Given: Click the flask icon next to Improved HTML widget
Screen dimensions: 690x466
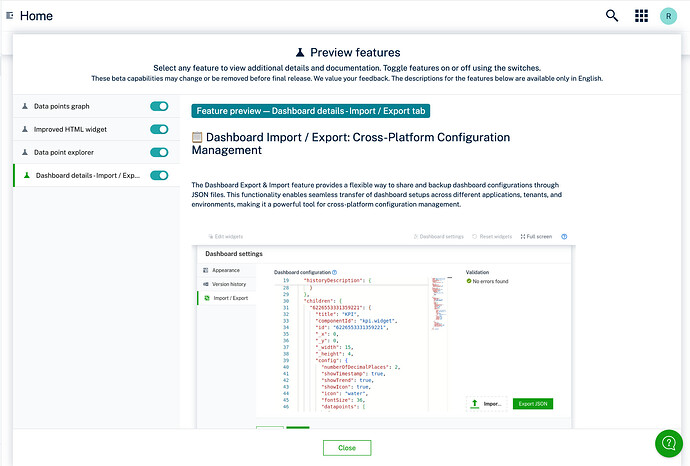Looking at the screenshot, I should 25,129.
